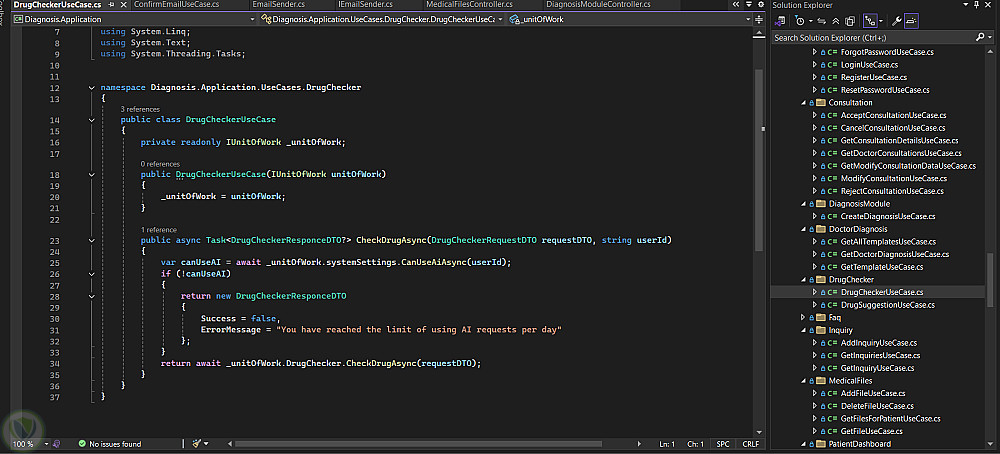This screenshot has height=454, width=1000.
Task: Expand the Faq folder
Action: pos(804,317)
